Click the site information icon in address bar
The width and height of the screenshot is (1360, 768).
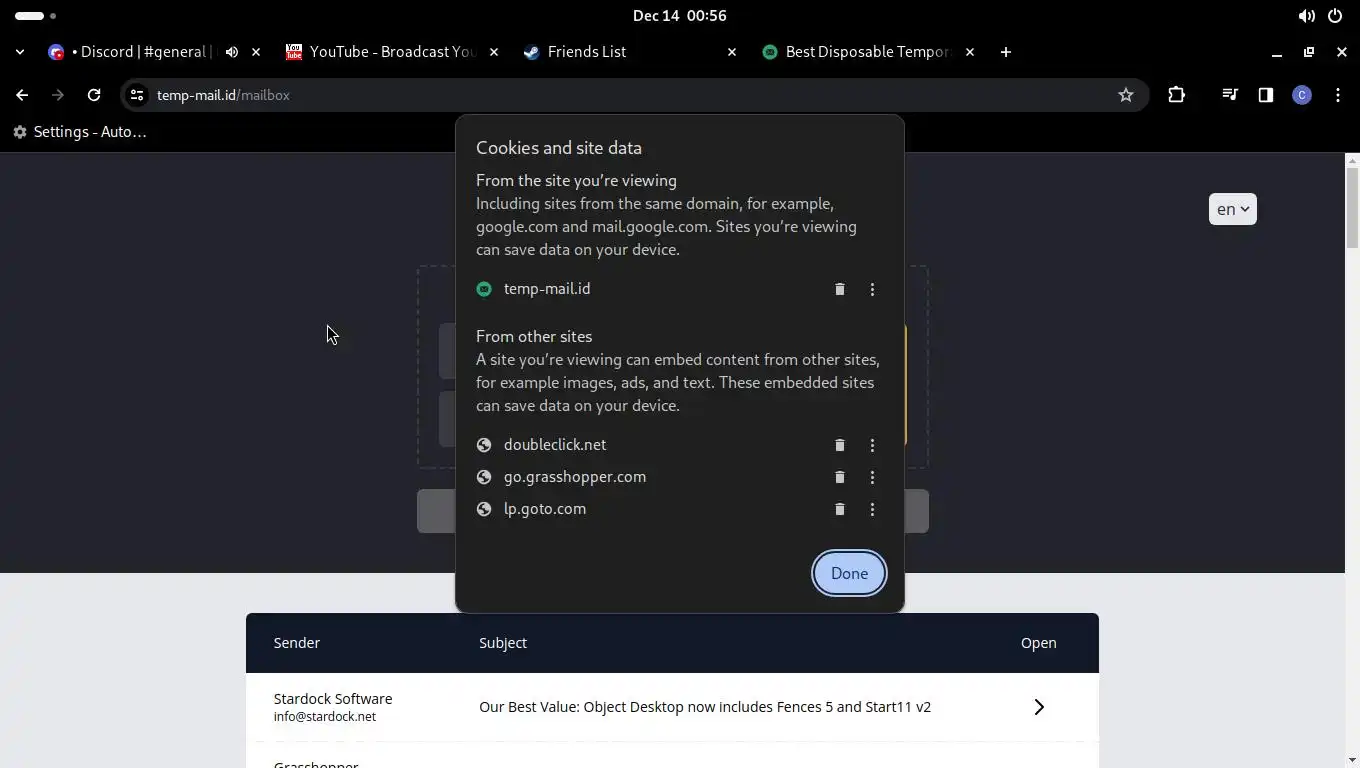tap(137, 95)
